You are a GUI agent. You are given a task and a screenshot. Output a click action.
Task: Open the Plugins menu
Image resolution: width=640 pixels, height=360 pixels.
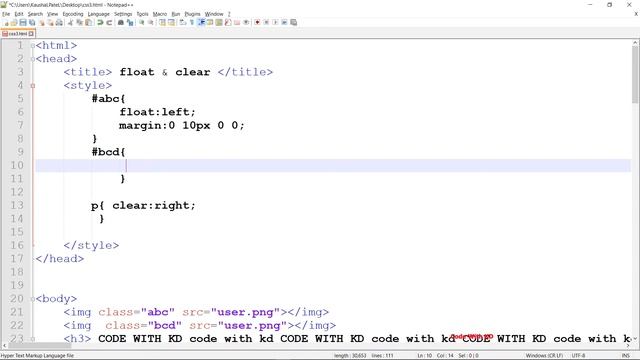[x=192, y=14]
